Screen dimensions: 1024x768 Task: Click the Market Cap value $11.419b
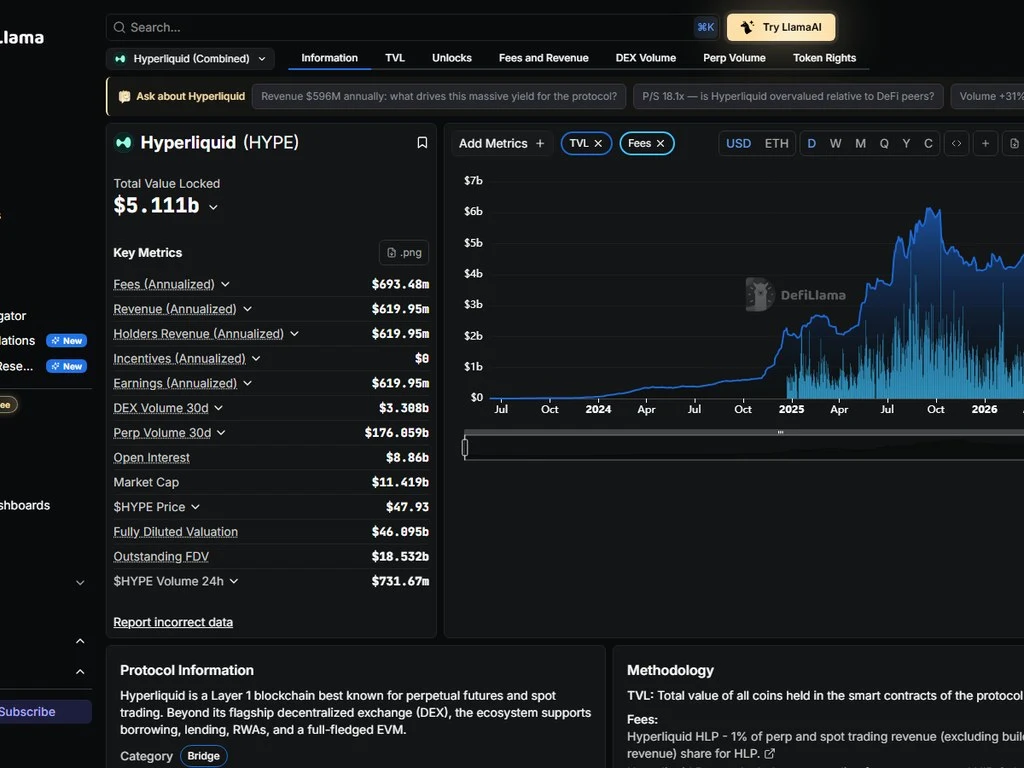[400, 482]
